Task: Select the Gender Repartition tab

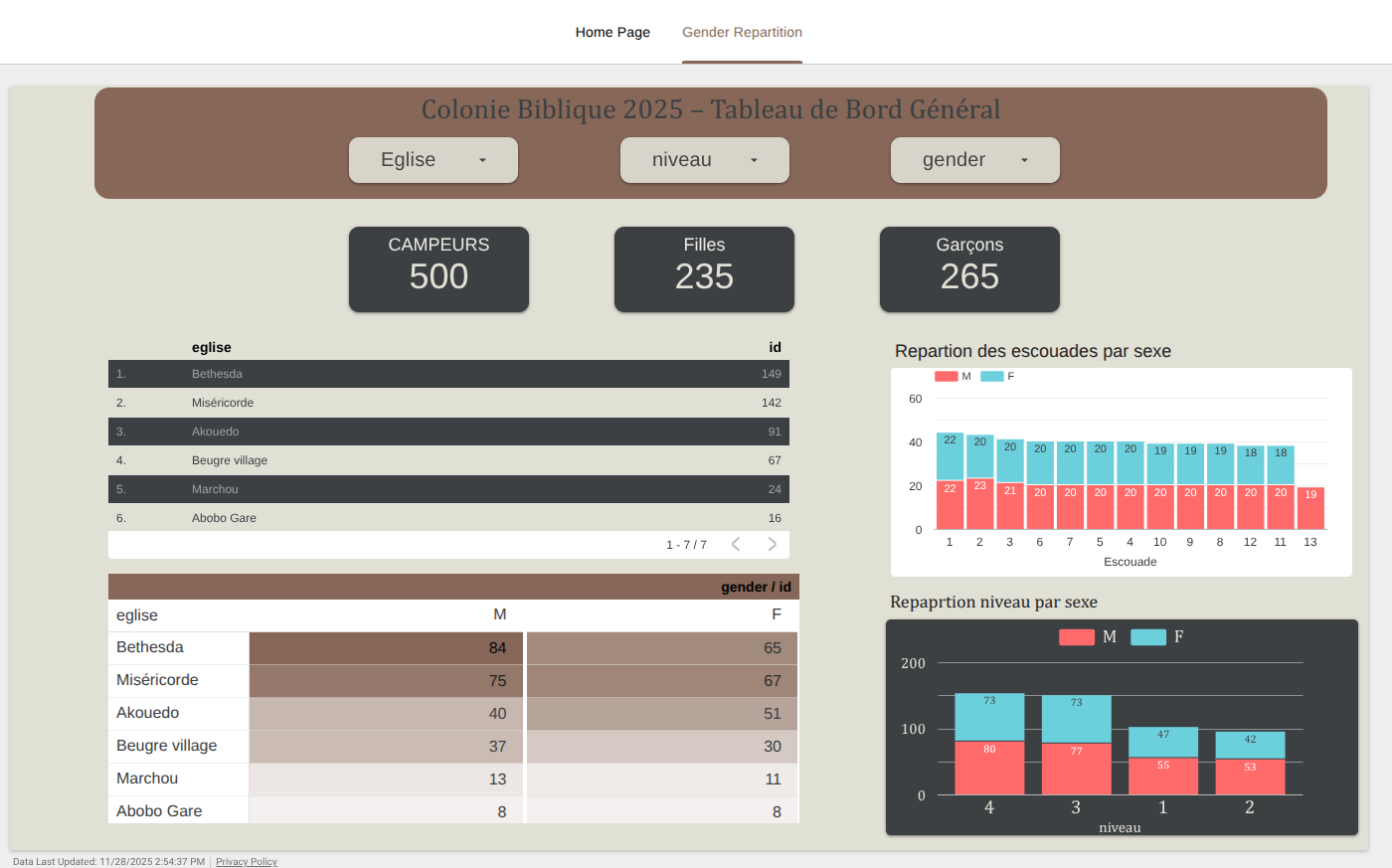Action: (742, 32)
